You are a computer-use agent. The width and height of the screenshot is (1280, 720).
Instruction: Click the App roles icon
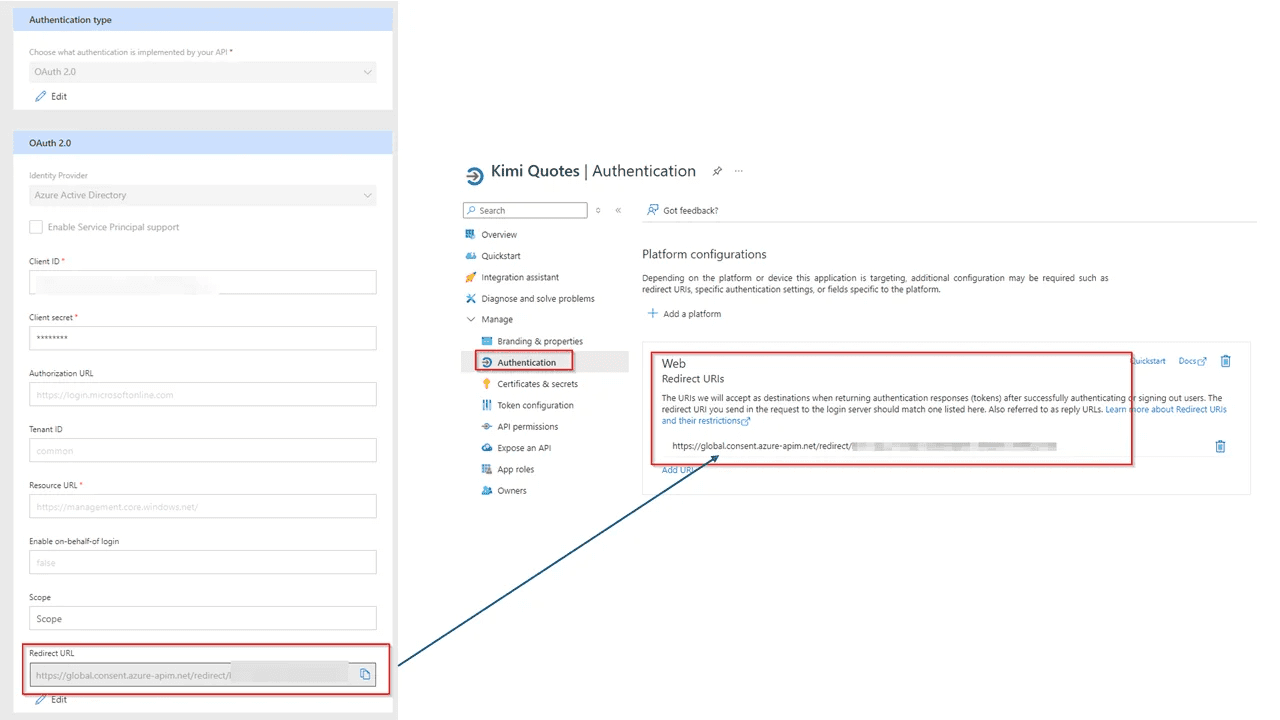[487, 469]
